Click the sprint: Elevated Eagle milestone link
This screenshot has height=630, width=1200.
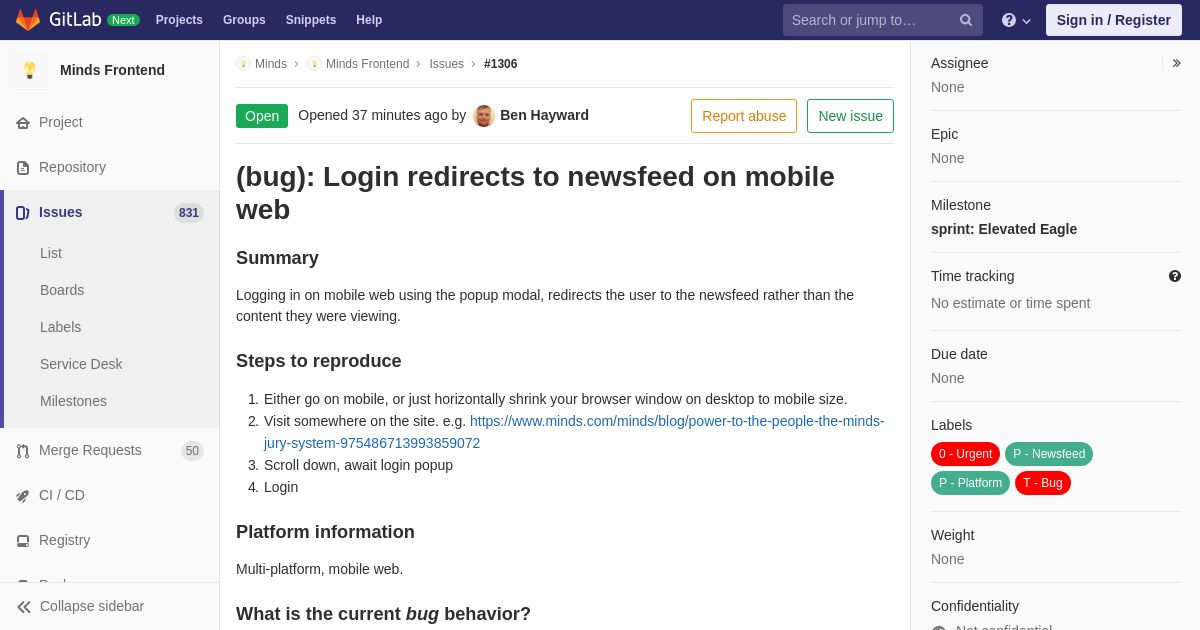point(1004,229)
